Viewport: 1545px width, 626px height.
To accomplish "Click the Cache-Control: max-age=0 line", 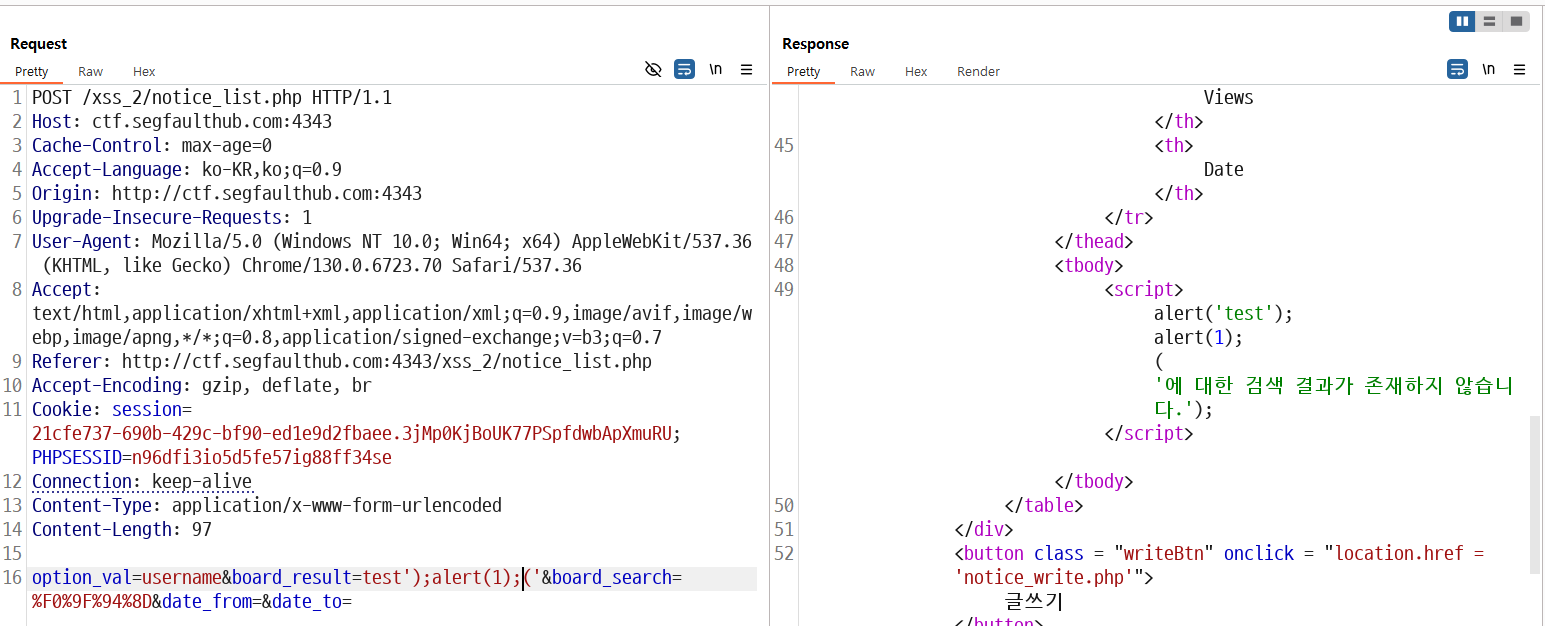I will coord(152,146).
